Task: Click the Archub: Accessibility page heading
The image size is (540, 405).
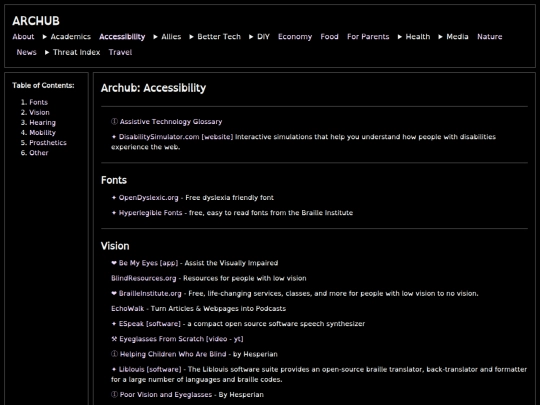Action: click(x=153, y=88)
